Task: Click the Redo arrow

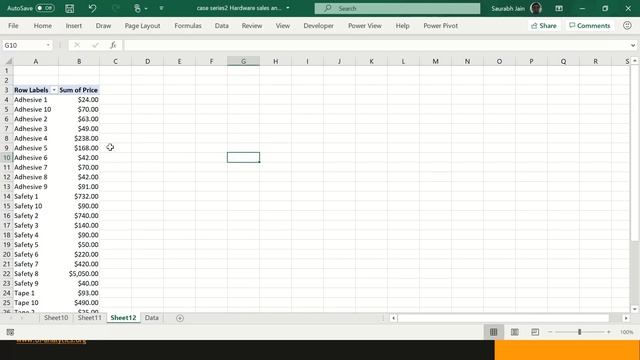Action: tap(116, 8)
